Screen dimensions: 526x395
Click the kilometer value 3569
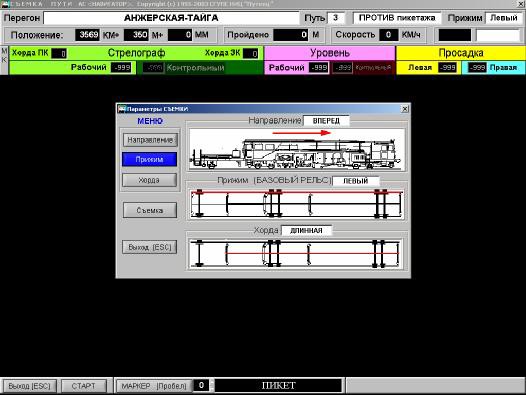coord(88,35)
